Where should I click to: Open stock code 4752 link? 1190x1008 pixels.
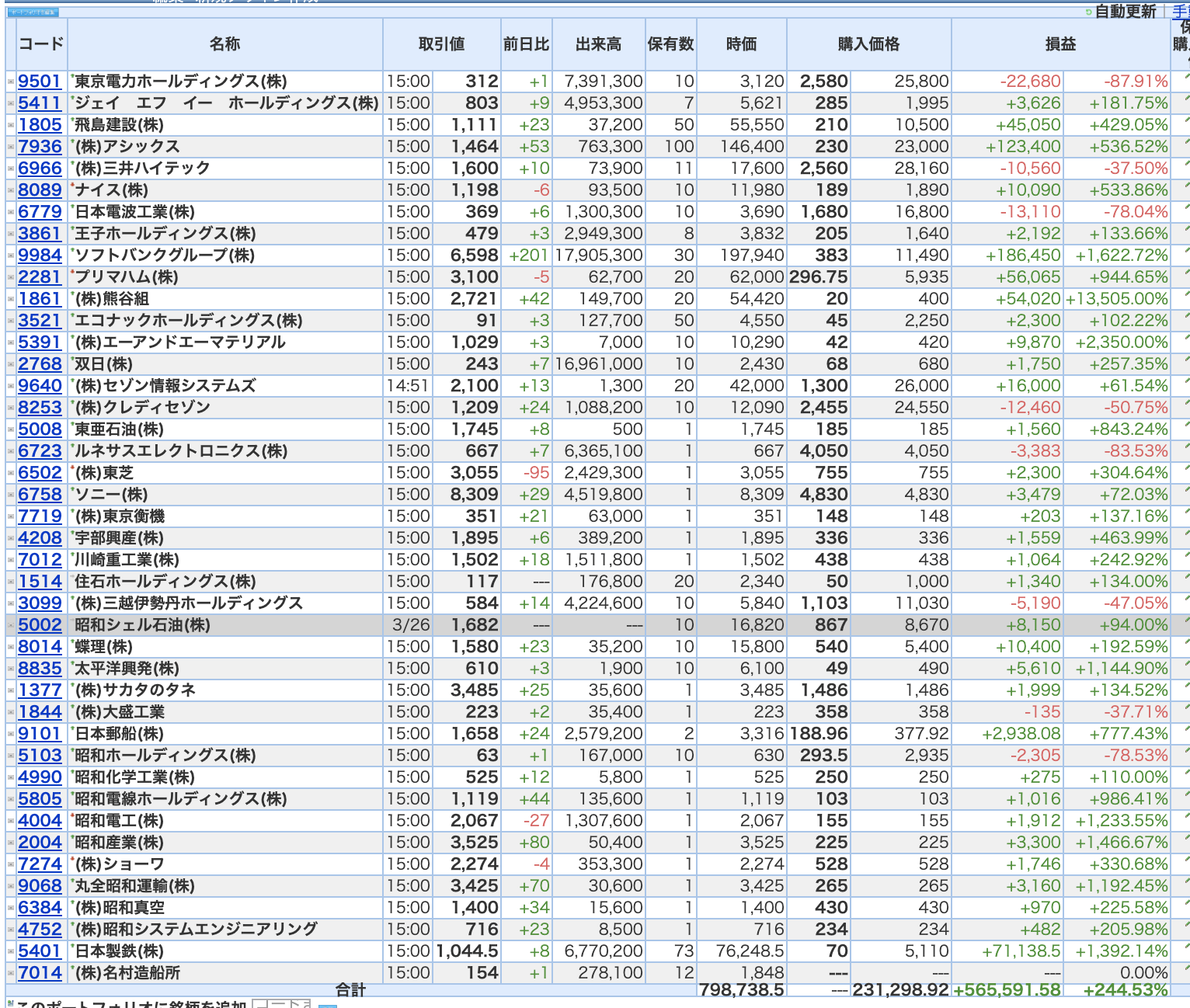coord(40,930)
